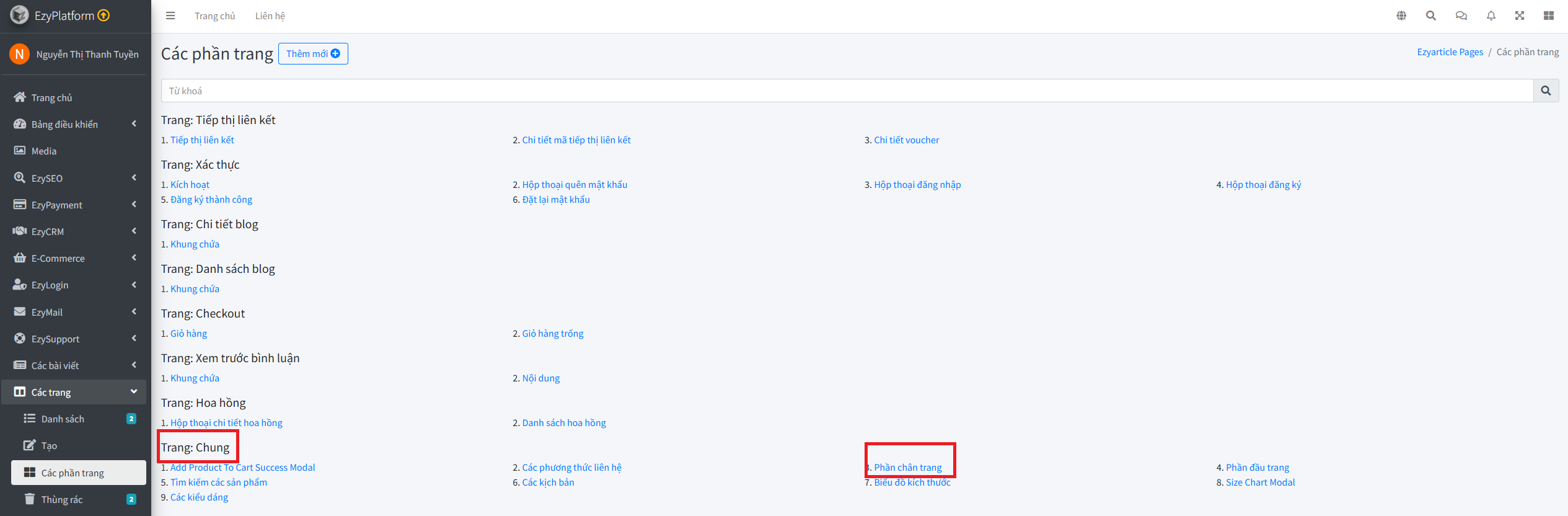1568x516 pixels.
Task: Expand the EzySEO sidebar section
Action: 74,178
